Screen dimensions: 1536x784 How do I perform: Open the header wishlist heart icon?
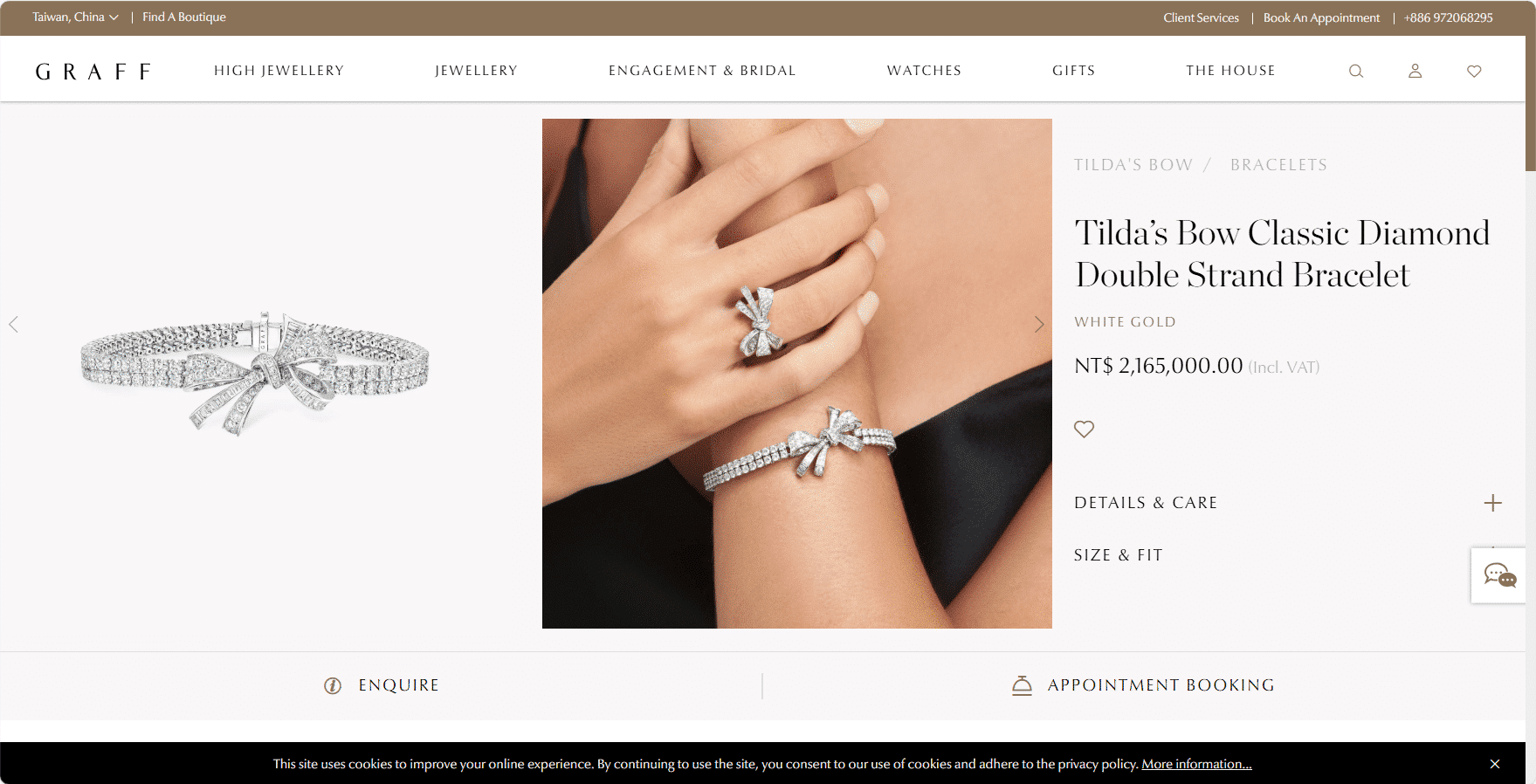(1474, 71)
